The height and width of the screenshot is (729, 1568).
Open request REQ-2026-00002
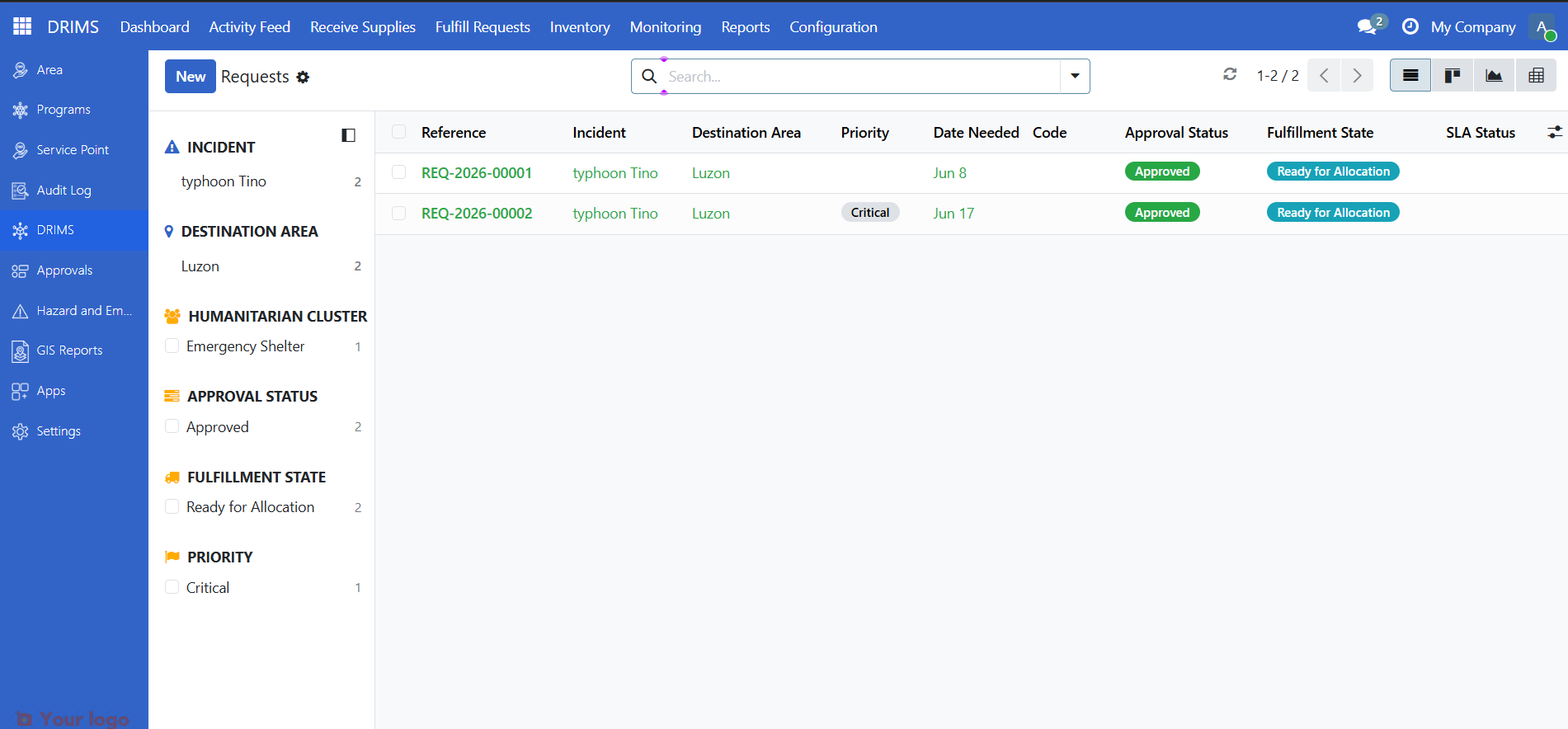[x=477, y=214]
